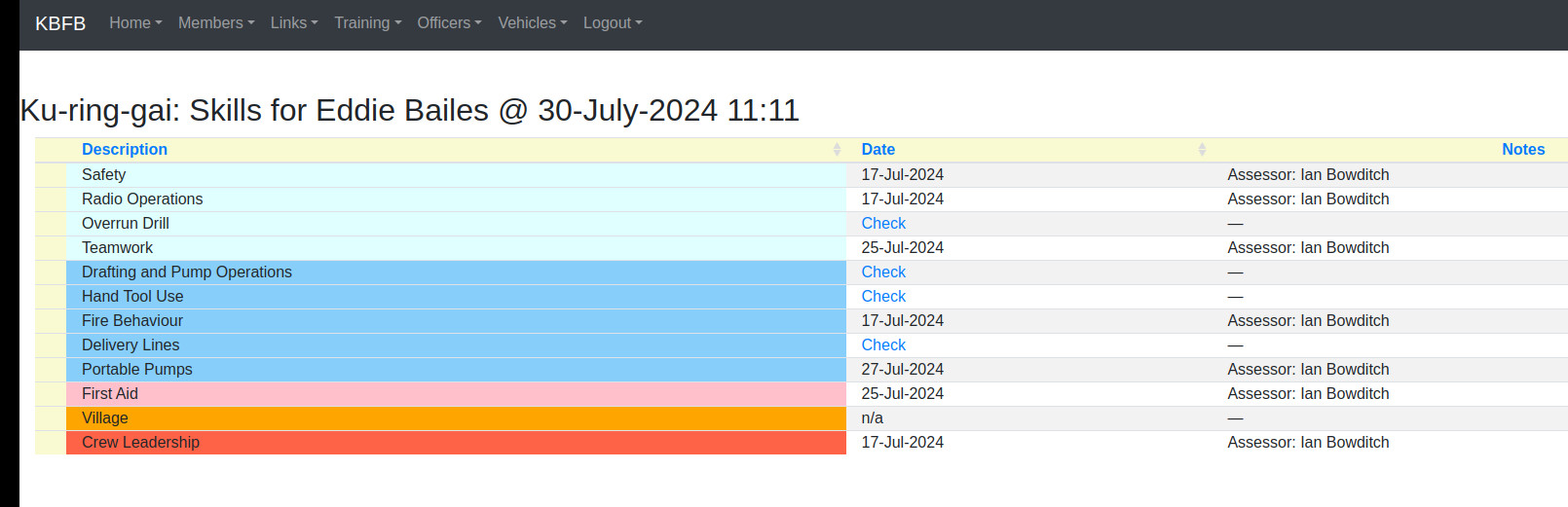Expand the Training dropdown menu
Viewport: 1568px width, 507px height.
click(368, 23)
